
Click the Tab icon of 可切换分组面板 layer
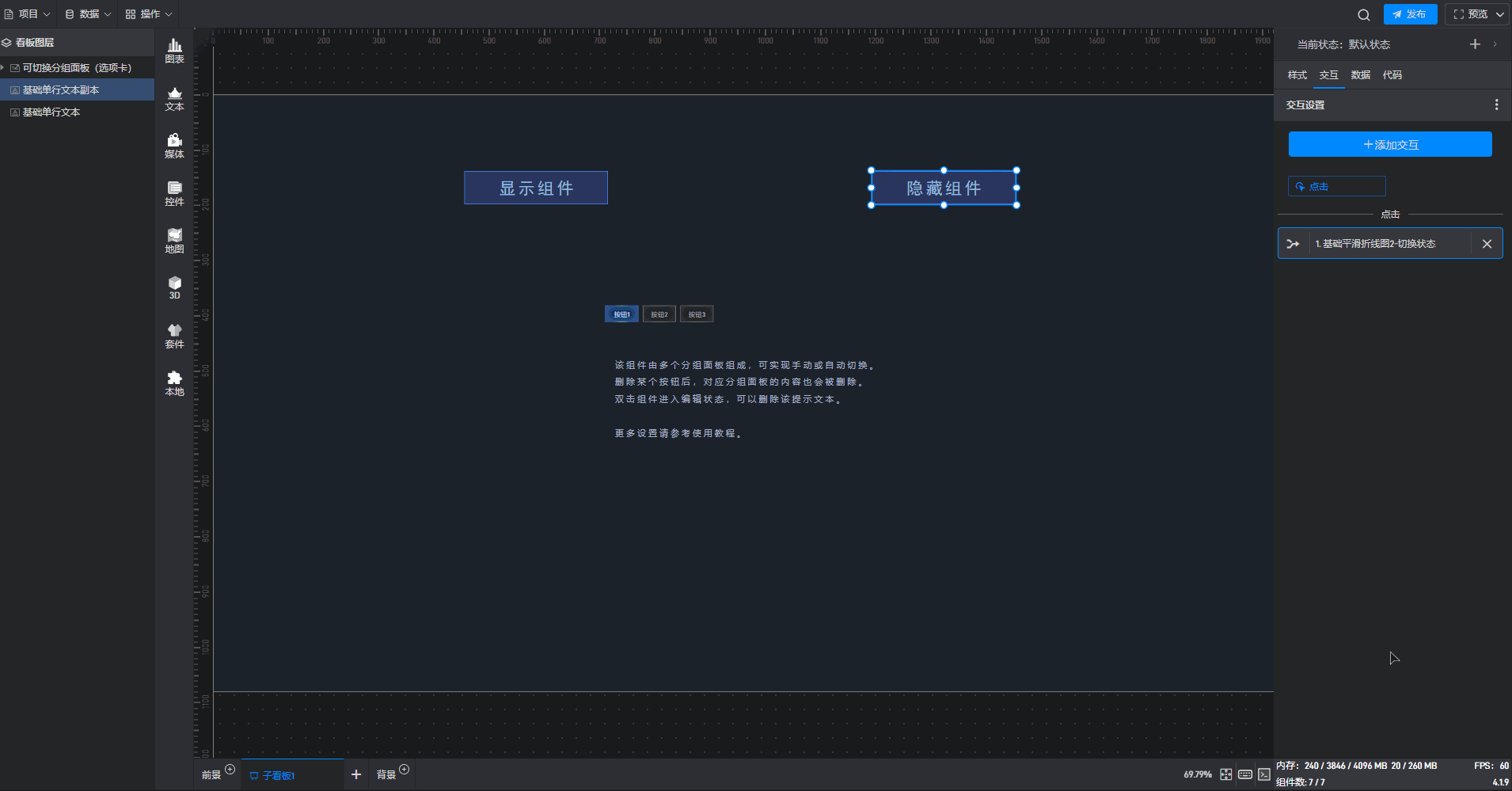pos(15,68)
